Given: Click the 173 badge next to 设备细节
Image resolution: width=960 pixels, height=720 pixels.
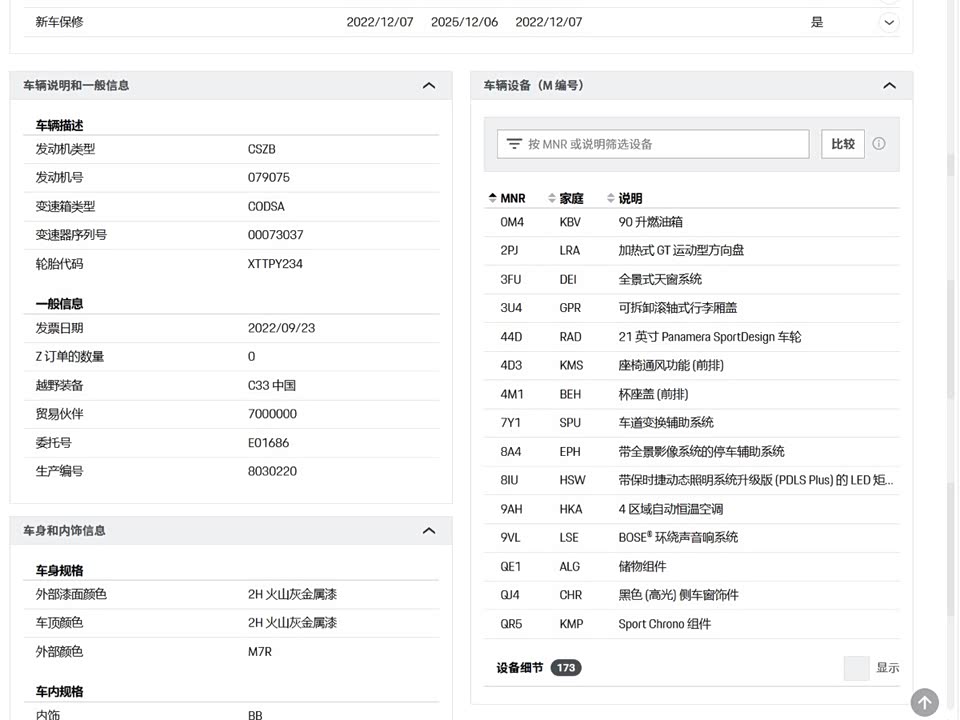Looking at the screenshot, I should point(566,668).
